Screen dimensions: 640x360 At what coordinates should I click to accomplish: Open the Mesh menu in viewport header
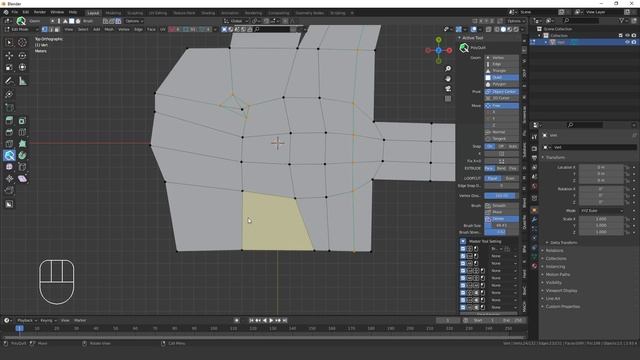pyautogui.click(x=109, y=29)
